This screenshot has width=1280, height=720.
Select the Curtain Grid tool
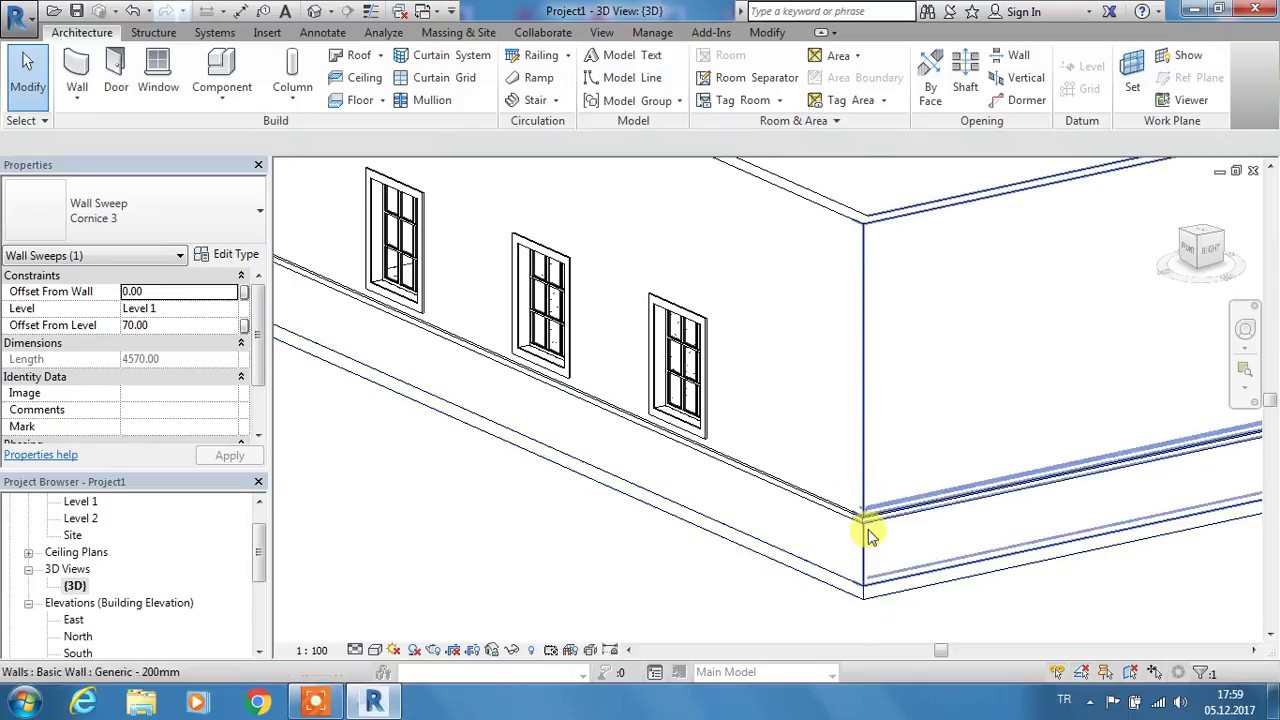coord(435,78)
